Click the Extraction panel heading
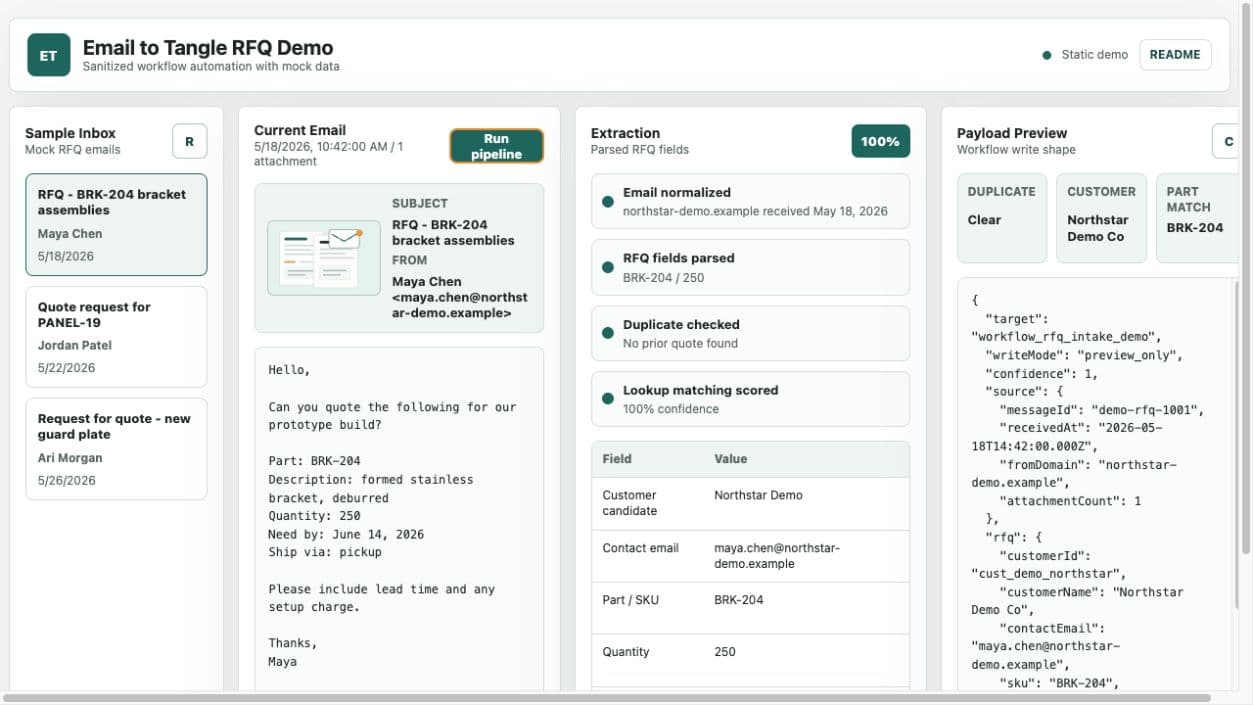The width and height of the screenshot is (1253, 705). pos(625,133)
